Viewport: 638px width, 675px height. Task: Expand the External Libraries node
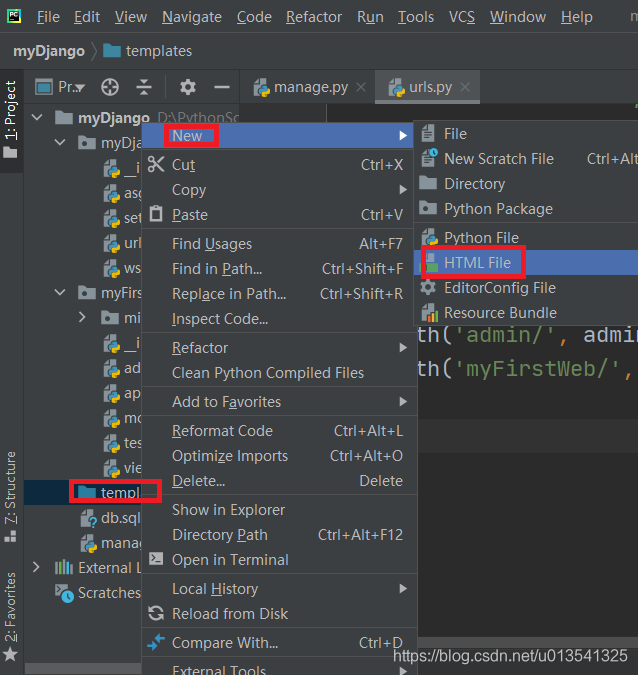coord(37,567)
